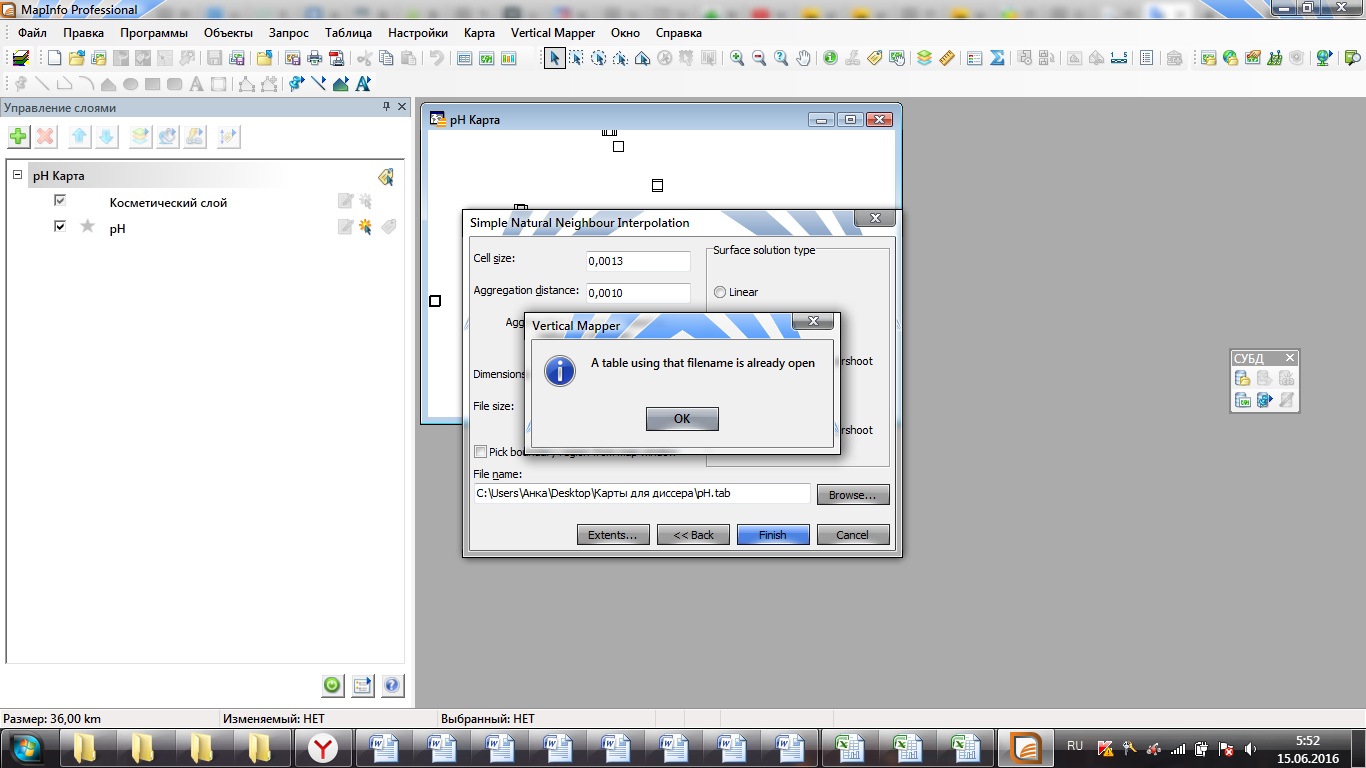Image resolution: width=1366 pixels, height=768 pixels.
Task: Click the Cell size input field
Action: pos(638,262)
